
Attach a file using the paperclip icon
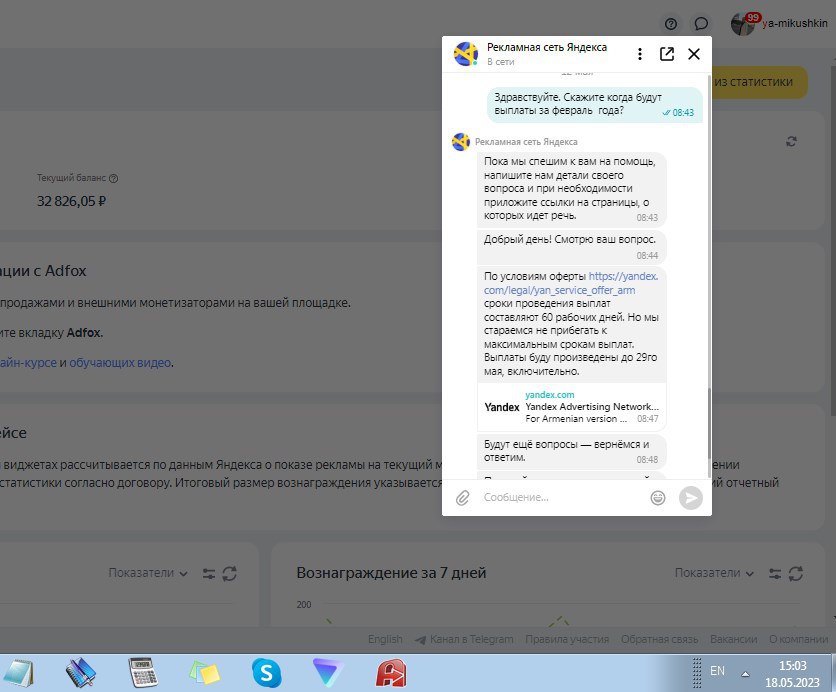click(x=462, y=498)
